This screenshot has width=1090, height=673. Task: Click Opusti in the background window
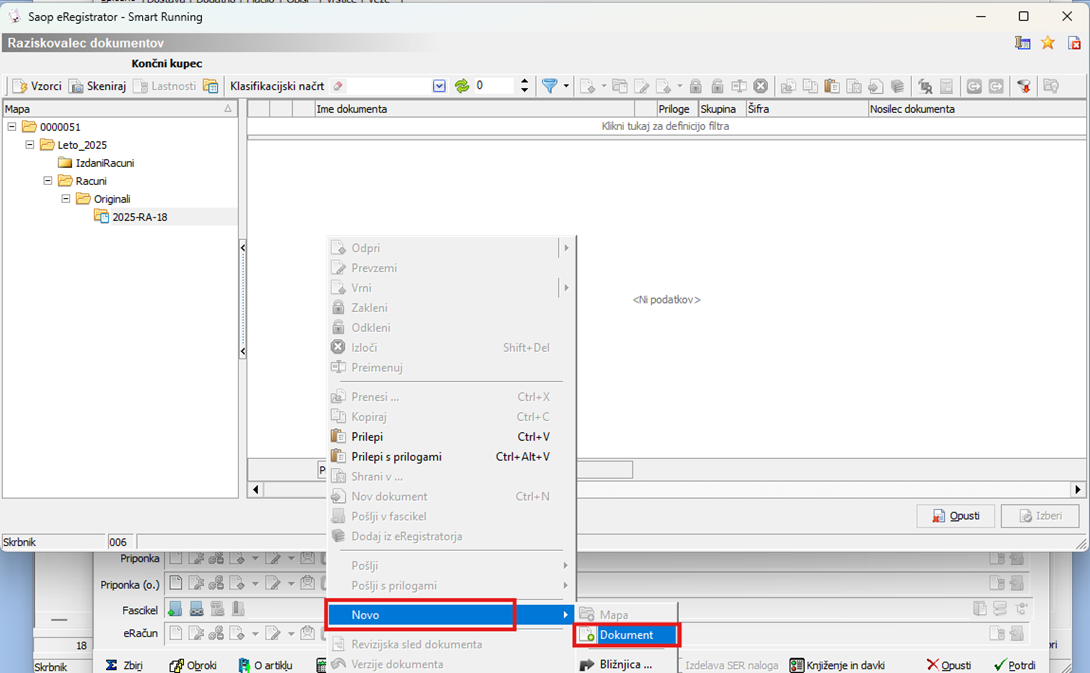tap(948, 665)
